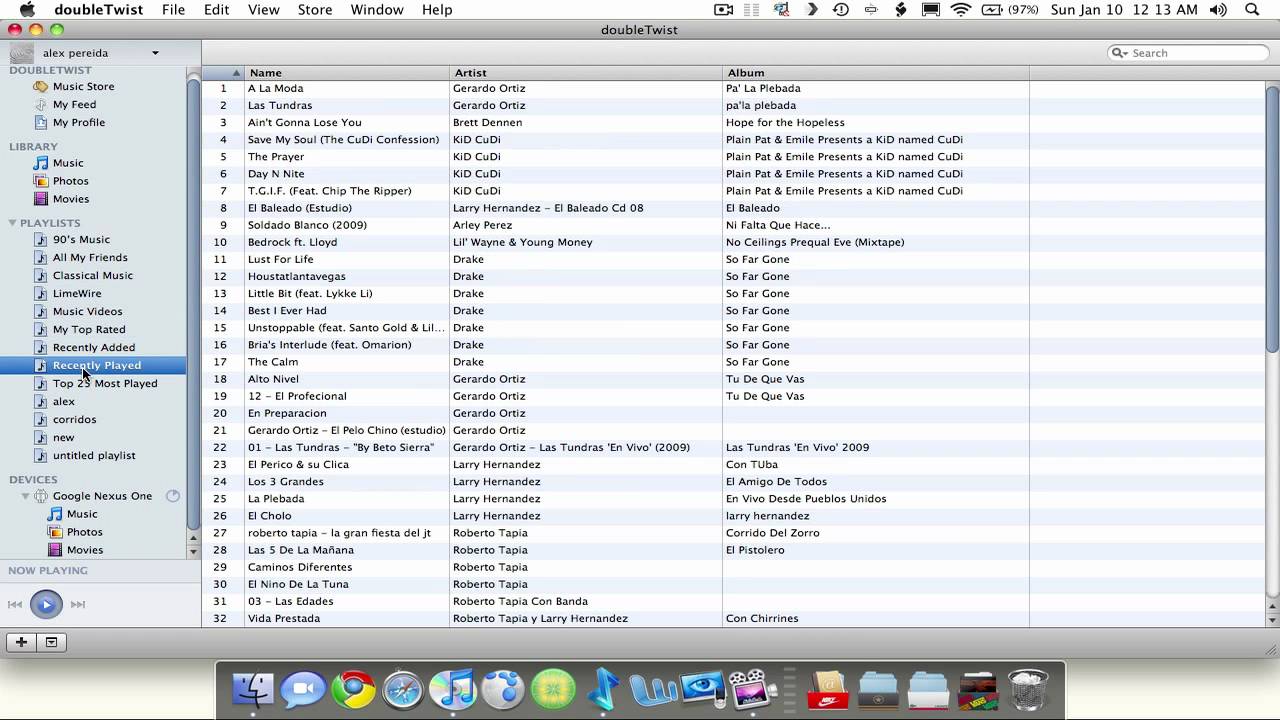Open the Help menu
The image size is (1280, 720).
(x=437, y=10)
